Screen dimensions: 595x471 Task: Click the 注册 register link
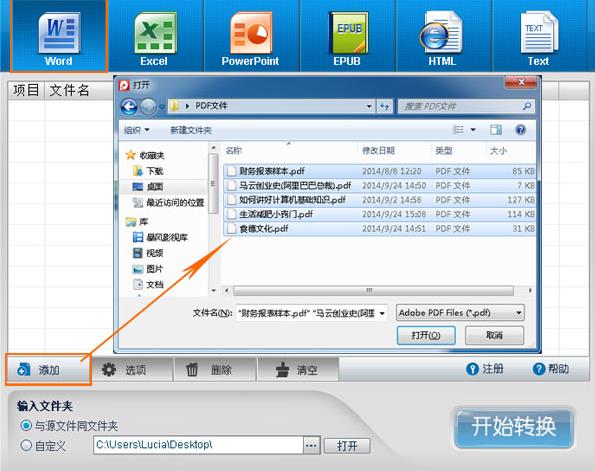point(485,369)
